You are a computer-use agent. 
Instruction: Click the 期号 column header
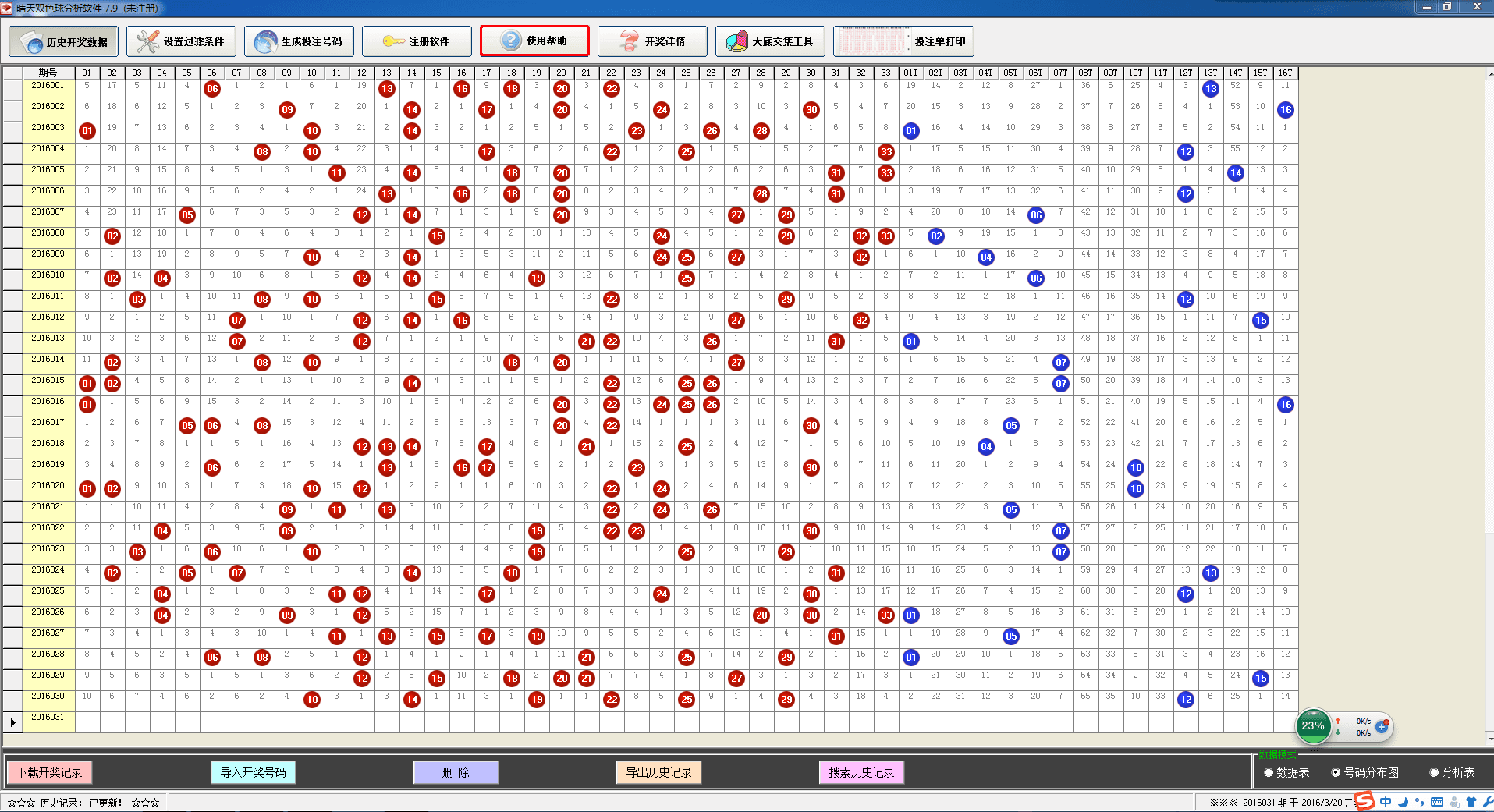pos(48,73)
